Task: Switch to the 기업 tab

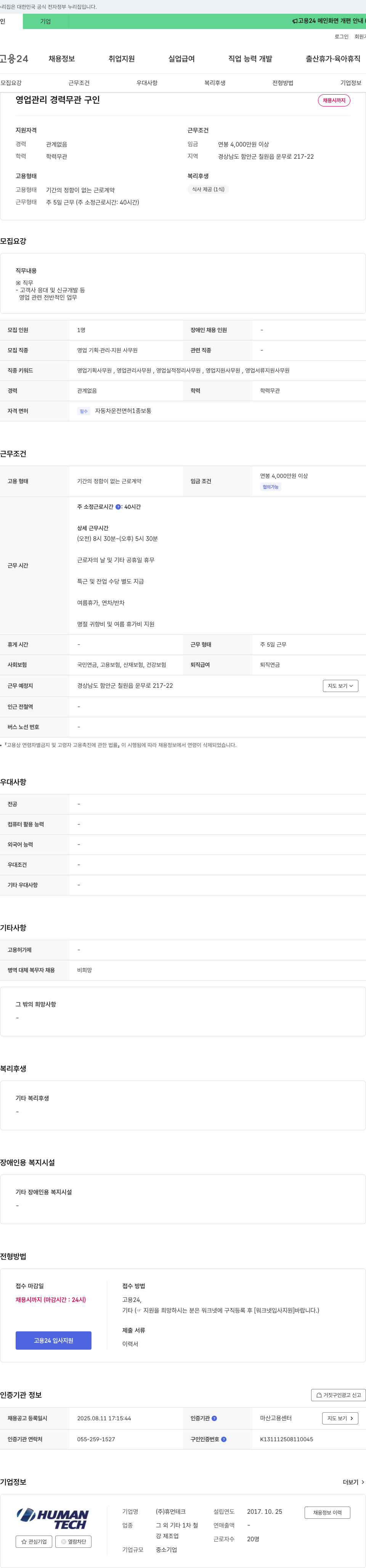Action: tap(46, 21)
